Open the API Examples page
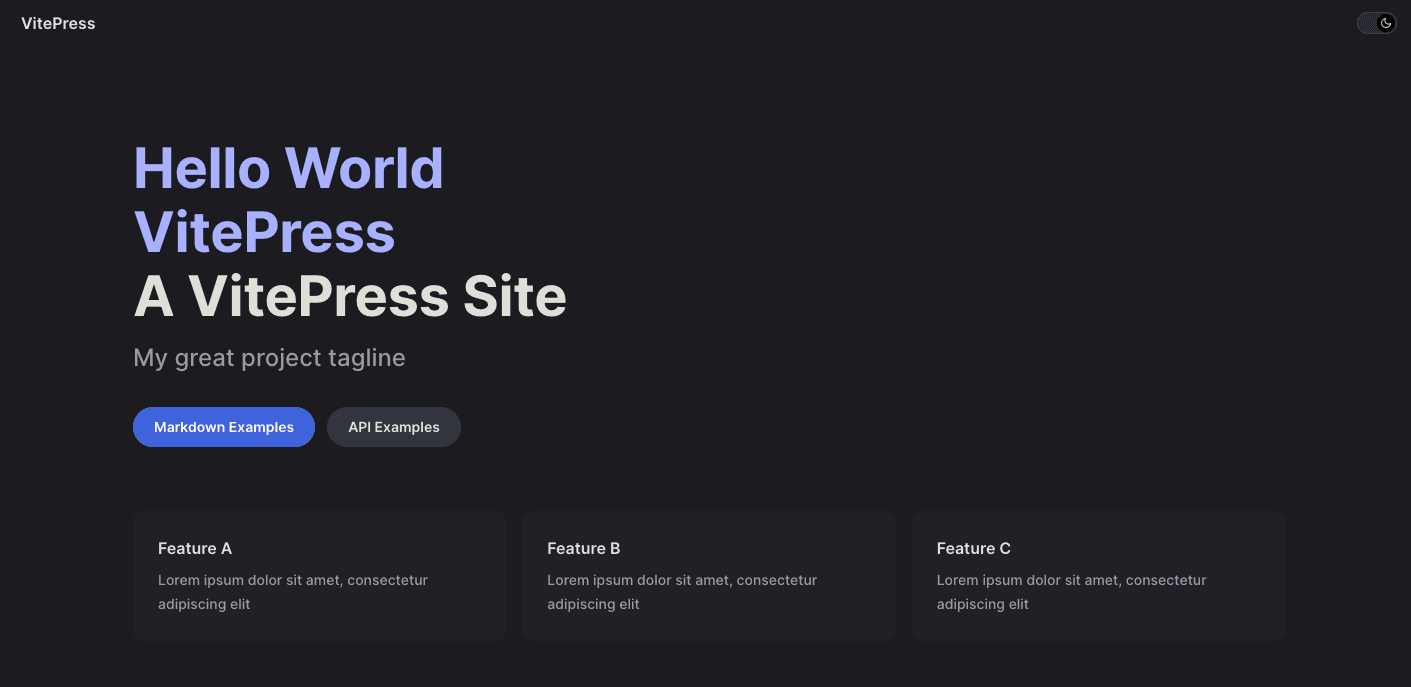Viewport: 1411px width, 687px height. coord(393,427)
